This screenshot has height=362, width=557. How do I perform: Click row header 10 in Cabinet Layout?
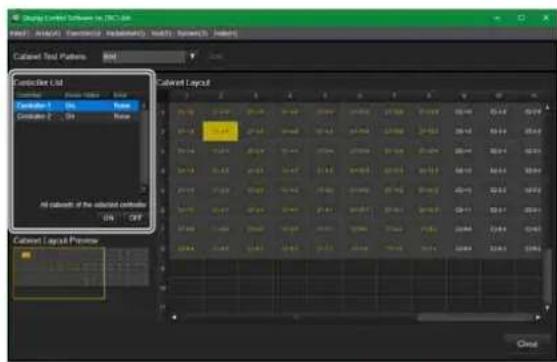[163, 288]
